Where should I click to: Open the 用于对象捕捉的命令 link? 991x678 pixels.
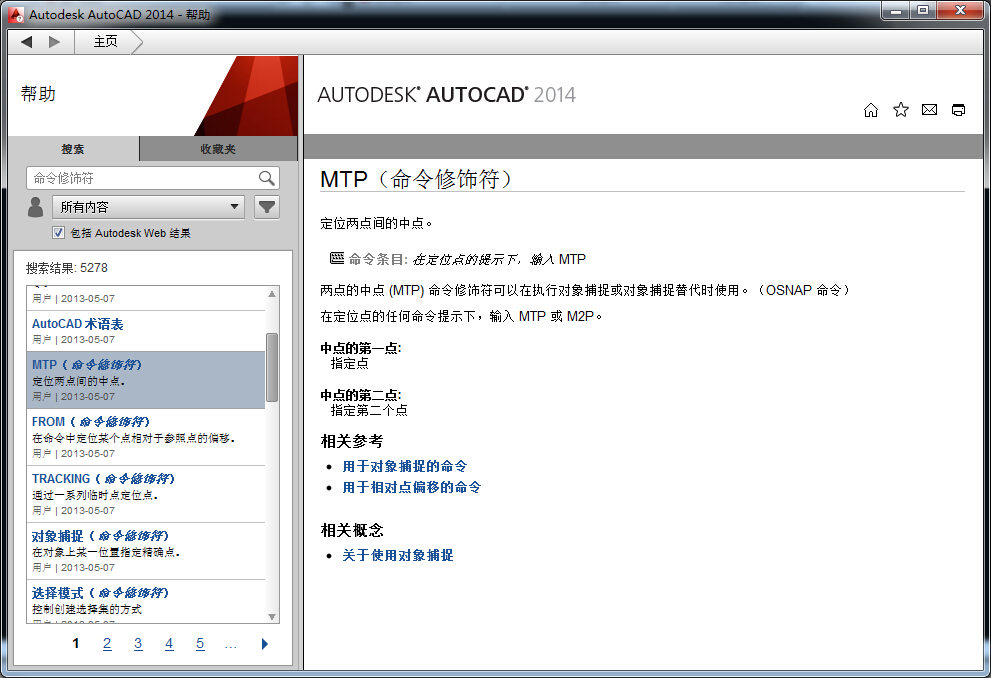tap(404, 466)
